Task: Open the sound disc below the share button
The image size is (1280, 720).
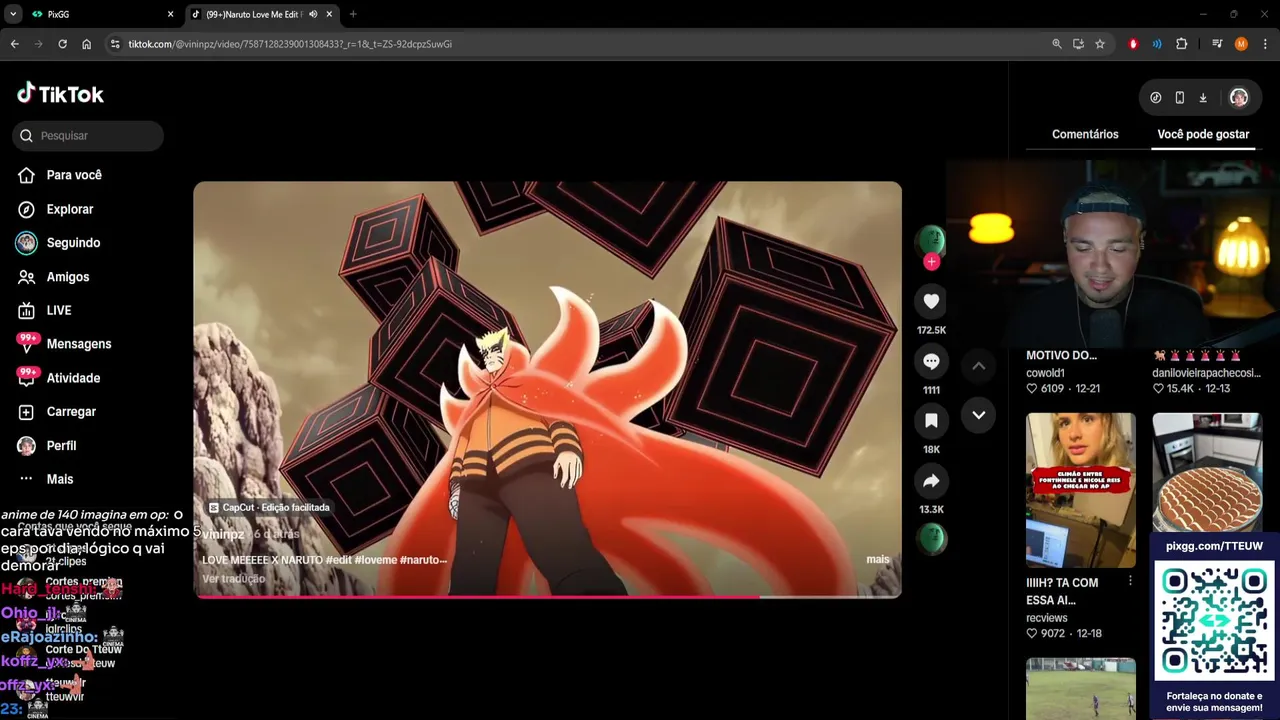Action: tap(931, 538)
